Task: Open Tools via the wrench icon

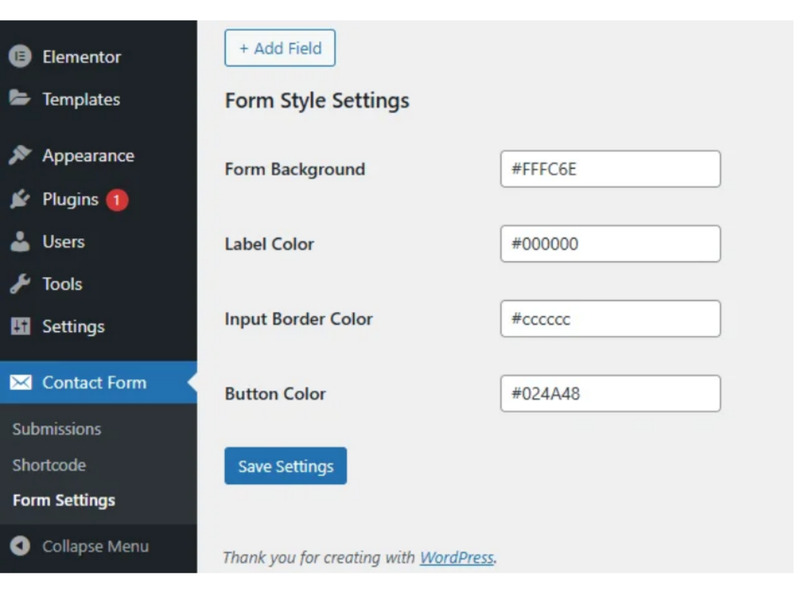Action: pyautogui.click(x=21, y=283)
